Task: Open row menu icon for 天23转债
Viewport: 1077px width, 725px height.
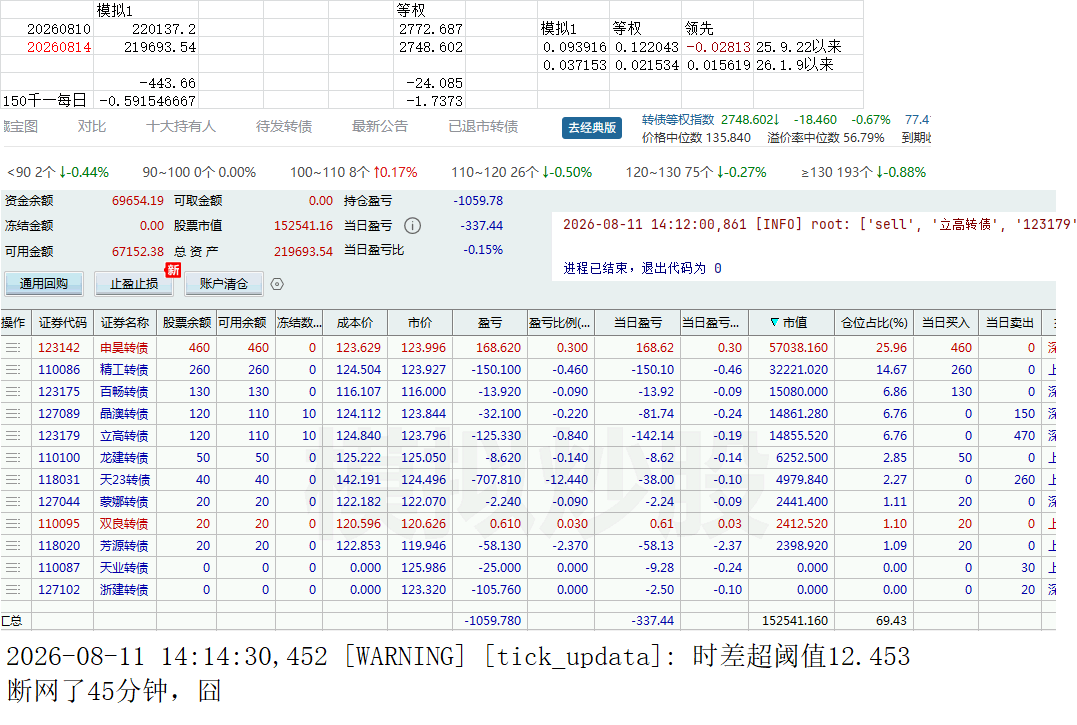Action: point(13,480)
